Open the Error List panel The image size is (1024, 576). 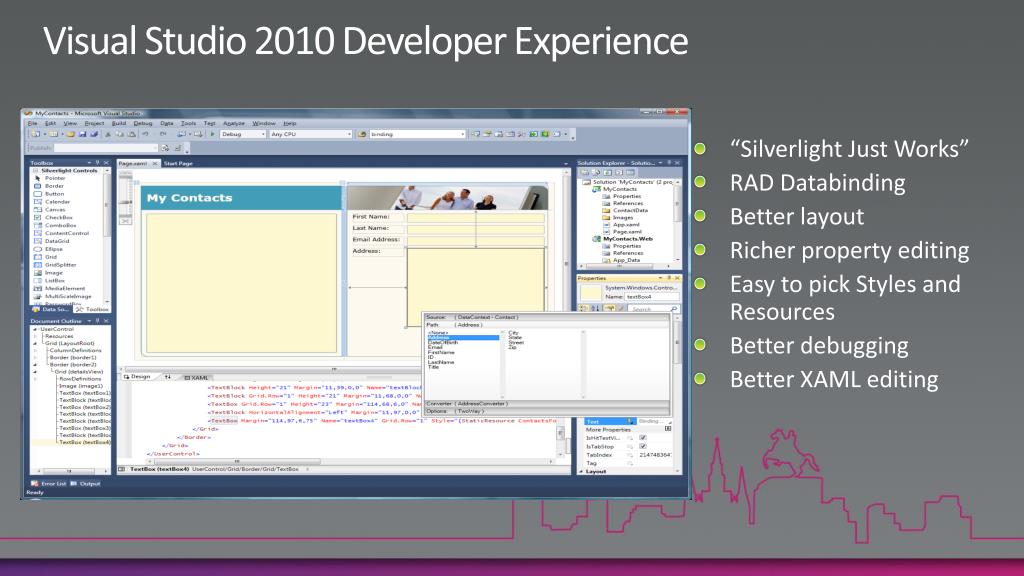point(45,483)
